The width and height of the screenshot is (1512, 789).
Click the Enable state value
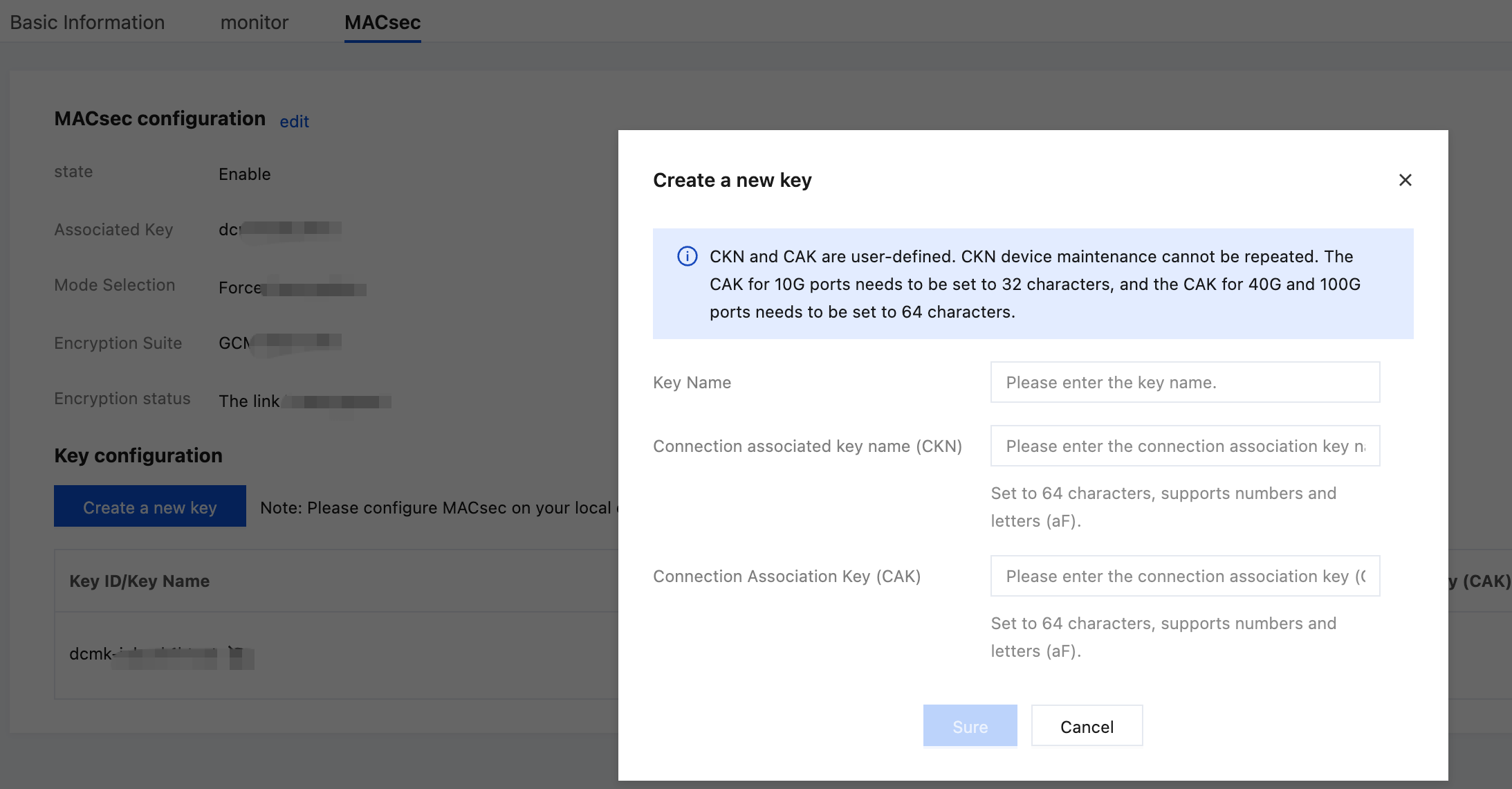click(244, 174)
